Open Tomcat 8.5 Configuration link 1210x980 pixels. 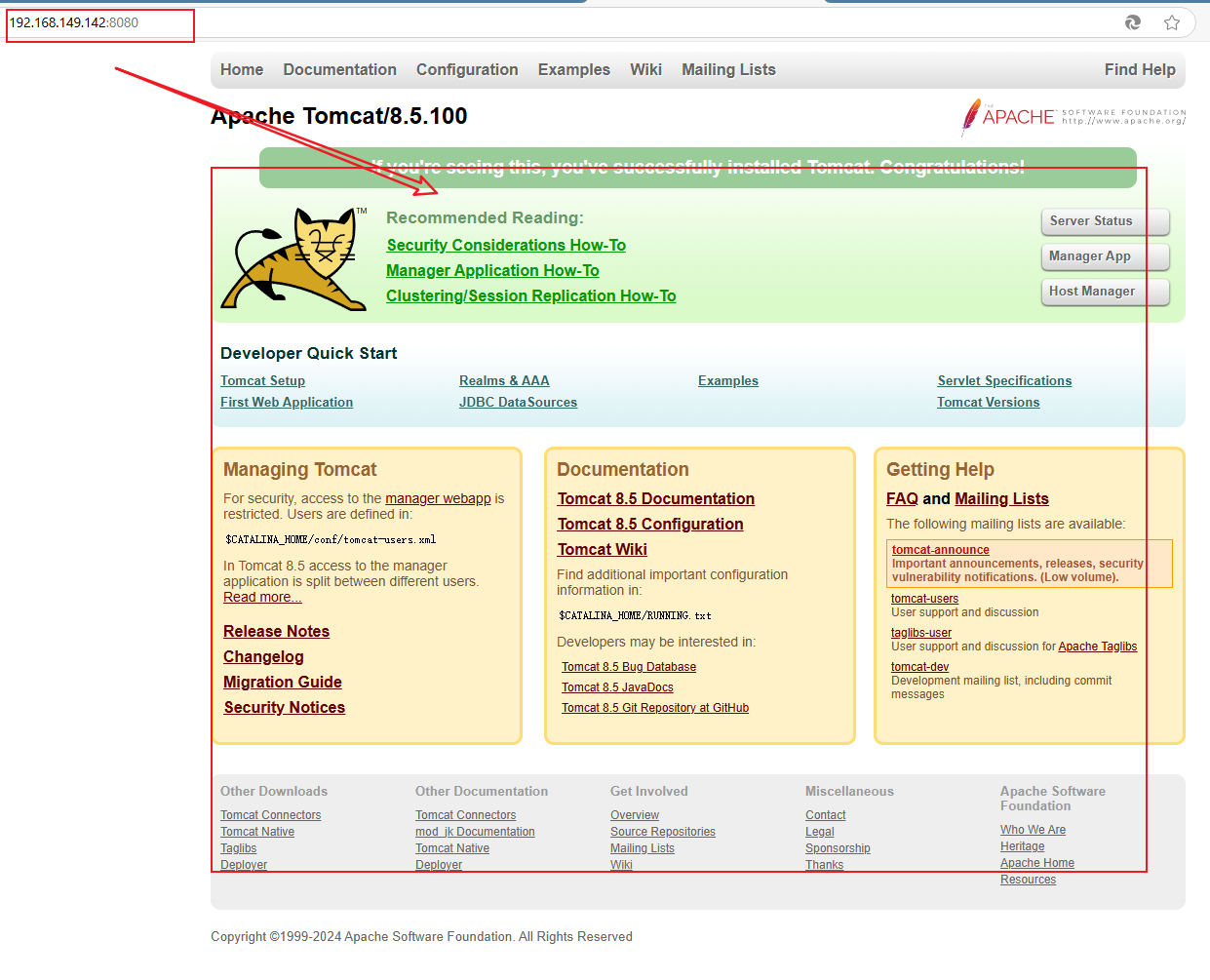650,524
